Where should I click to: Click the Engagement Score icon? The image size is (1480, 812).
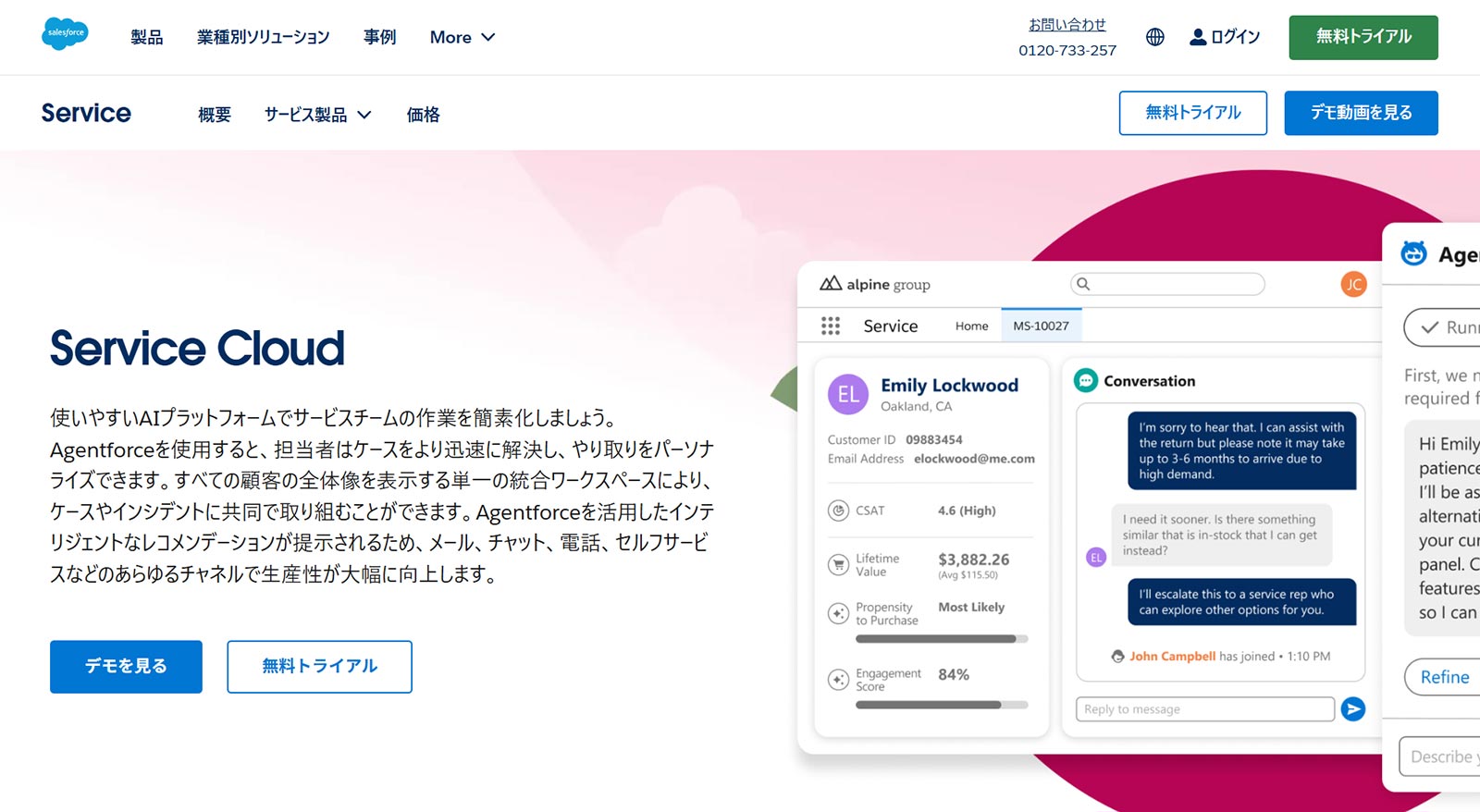coord(838,680)
